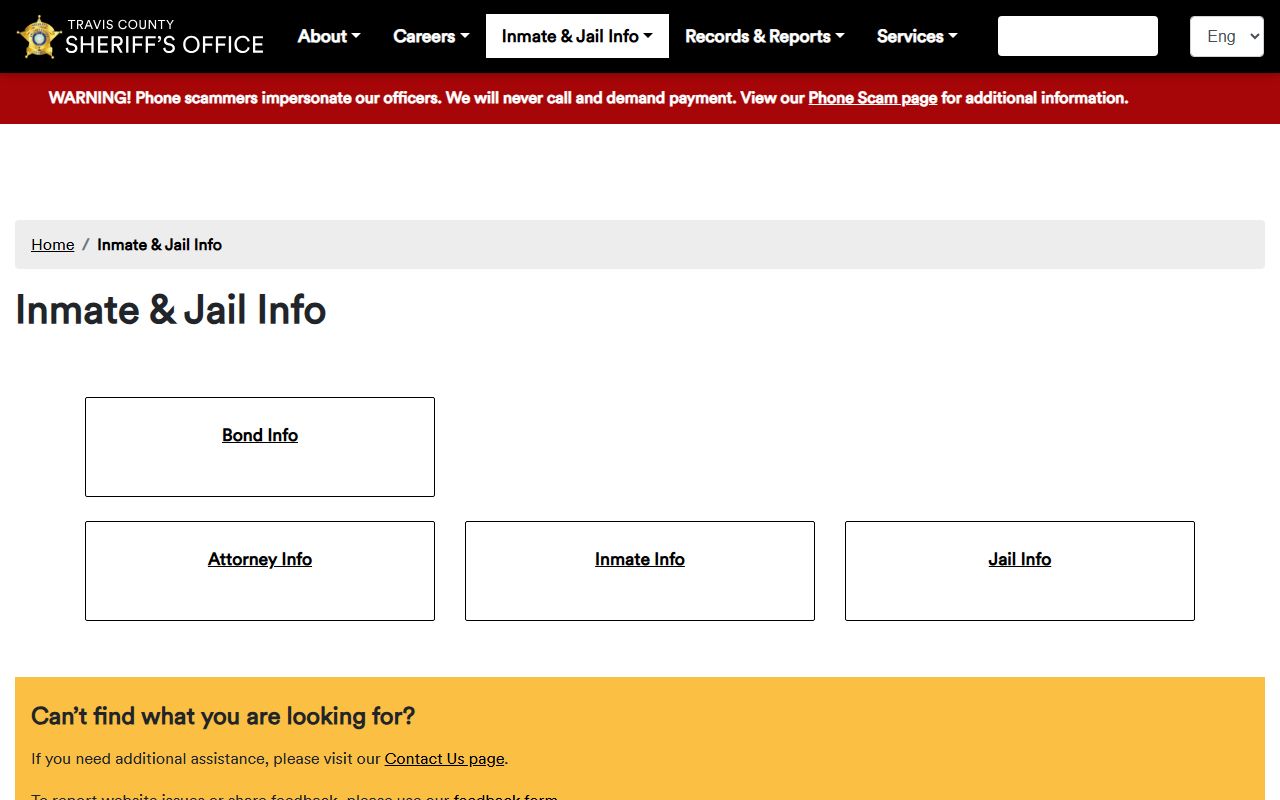
Task: Expand the About dropdown menu
Action: tap(329, 36)
